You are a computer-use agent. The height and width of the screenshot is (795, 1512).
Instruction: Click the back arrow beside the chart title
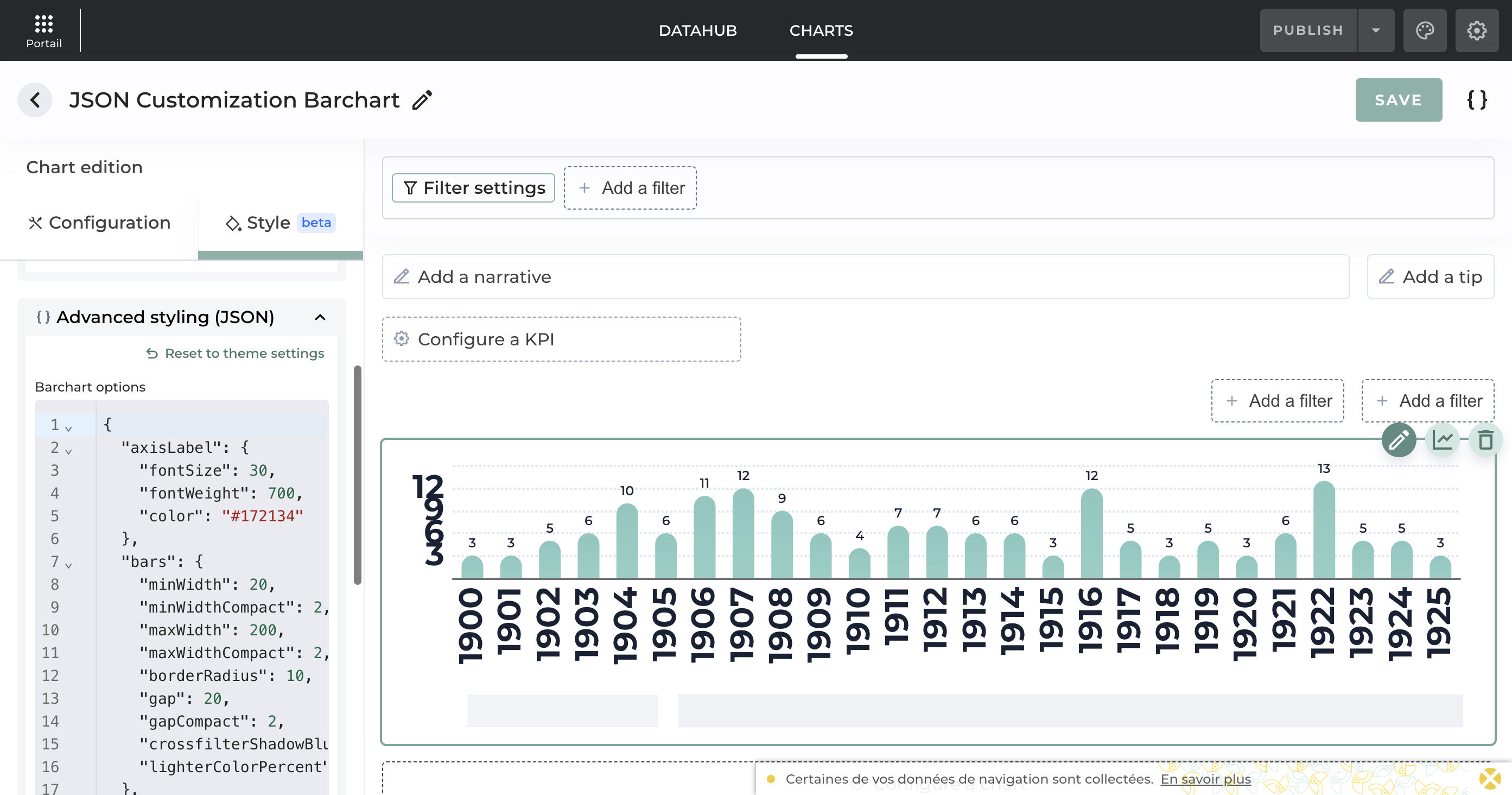35,100
